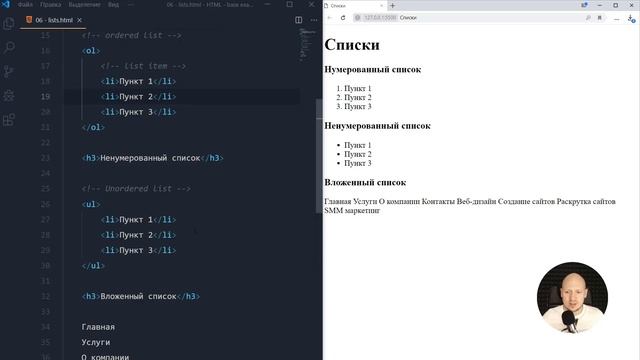Image resolution: width=640 pixels, height=360 pixels.
Task: Open the overflow menu after Вид
Action: point(131,4)
